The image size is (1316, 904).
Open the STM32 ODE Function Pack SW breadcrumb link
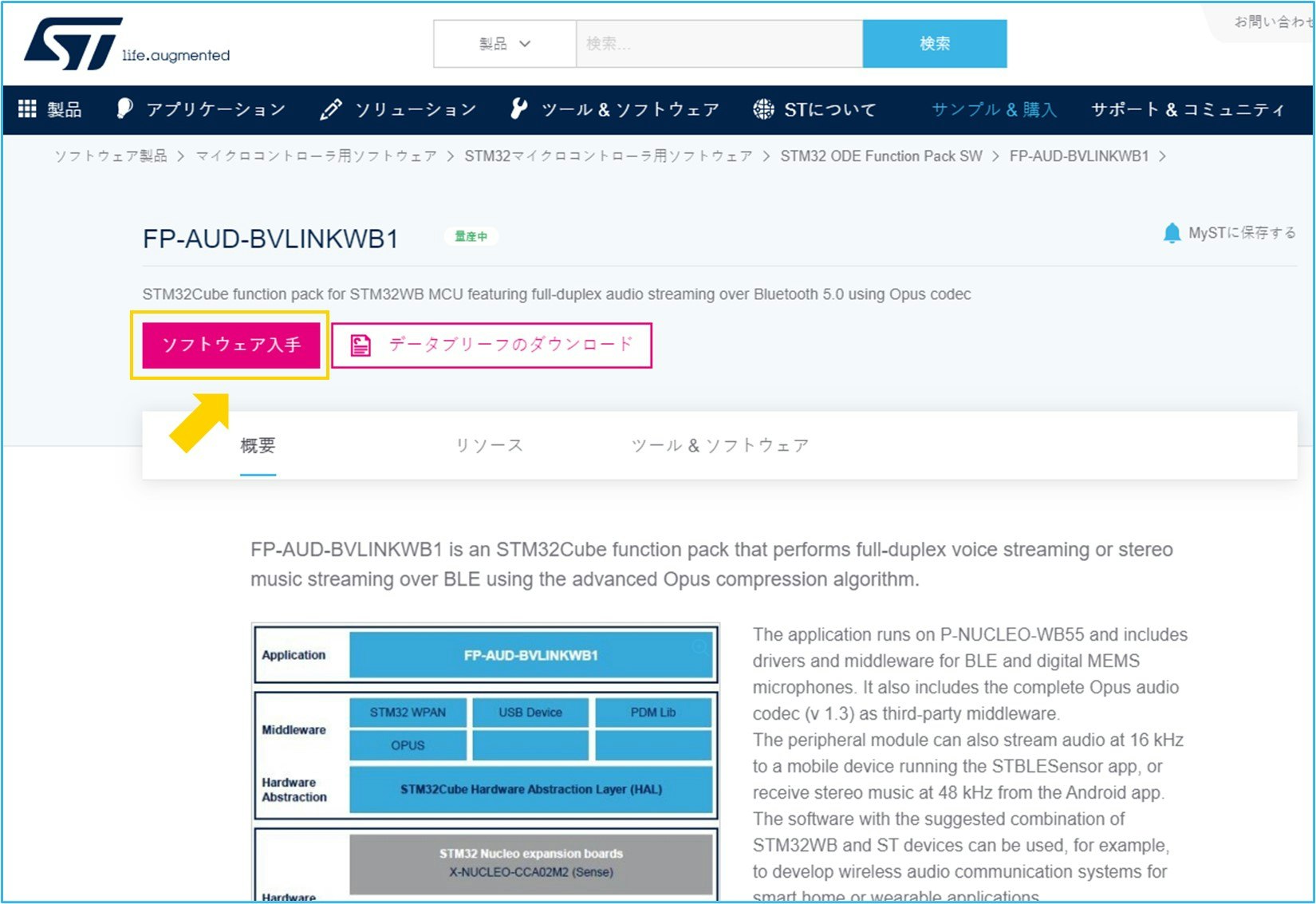coord(882,156)
